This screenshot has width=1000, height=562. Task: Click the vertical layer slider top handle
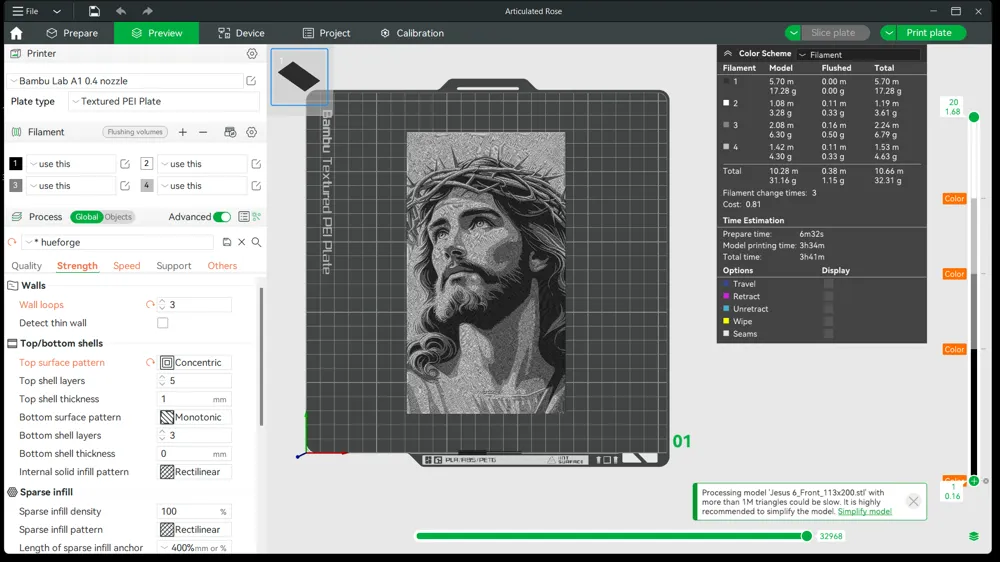(x=974, y=117)
